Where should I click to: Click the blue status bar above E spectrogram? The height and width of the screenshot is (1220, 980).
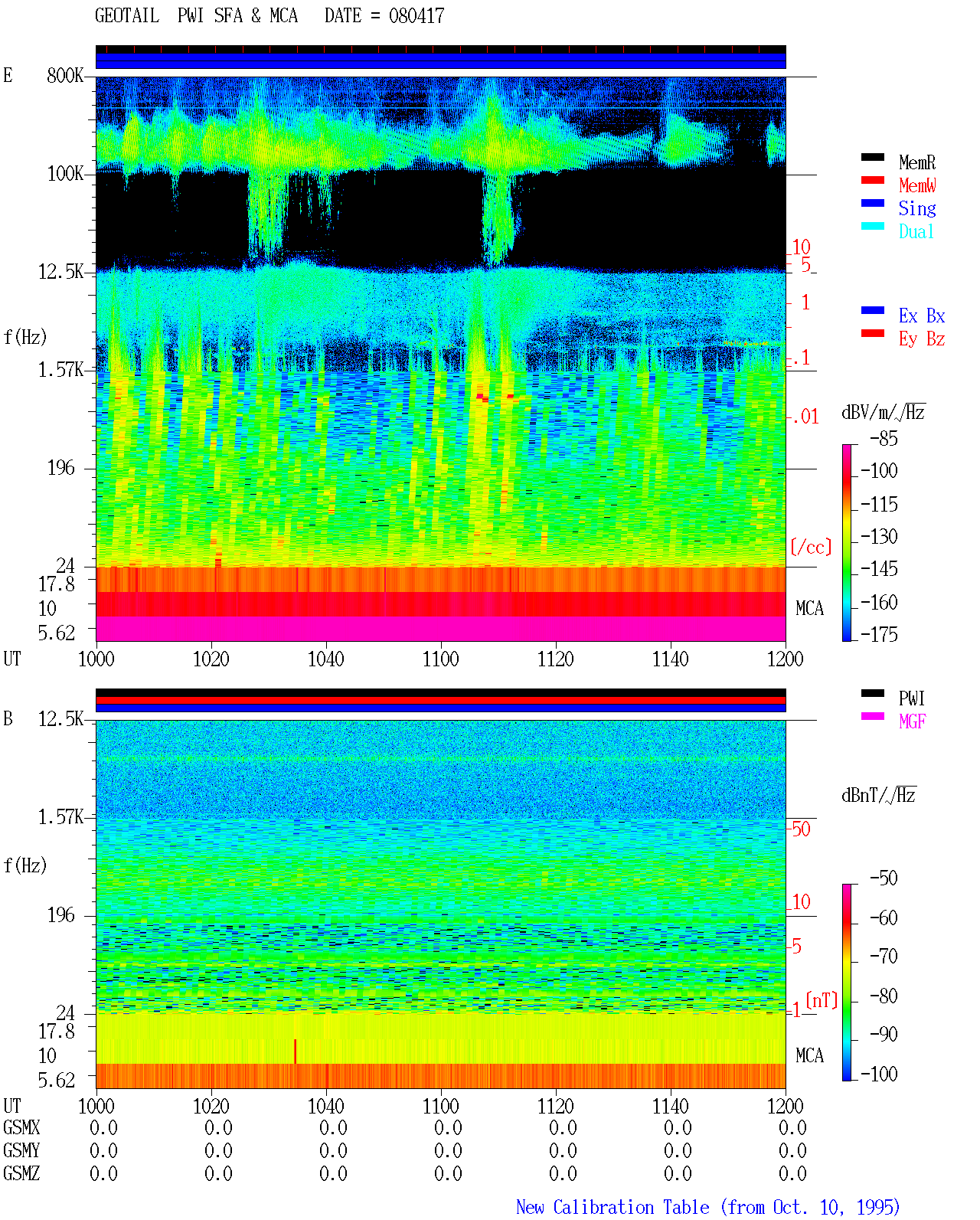pyautogui.click(x=440, y=61)
